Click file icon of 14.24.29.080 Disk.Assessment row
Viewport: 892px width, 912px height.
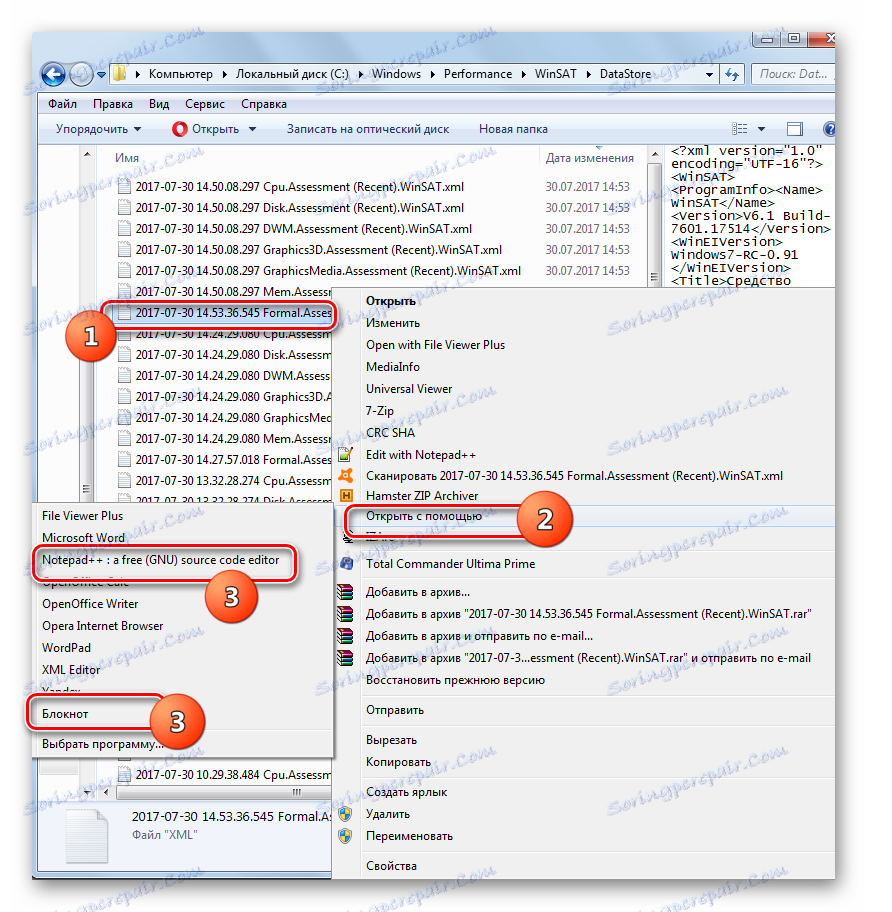coord(124,354)
